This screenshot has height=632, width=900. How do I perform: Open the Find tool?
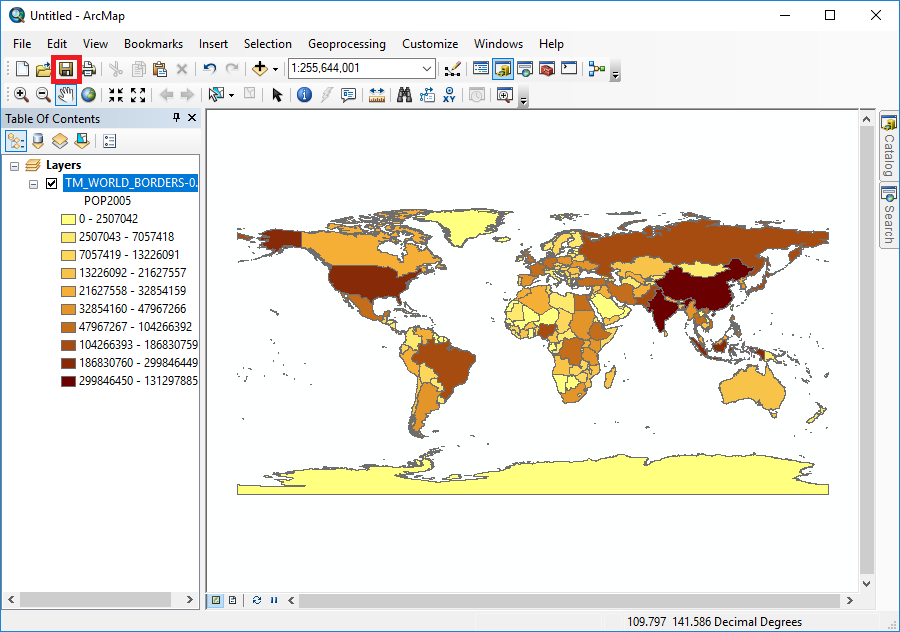pos(402,94)
